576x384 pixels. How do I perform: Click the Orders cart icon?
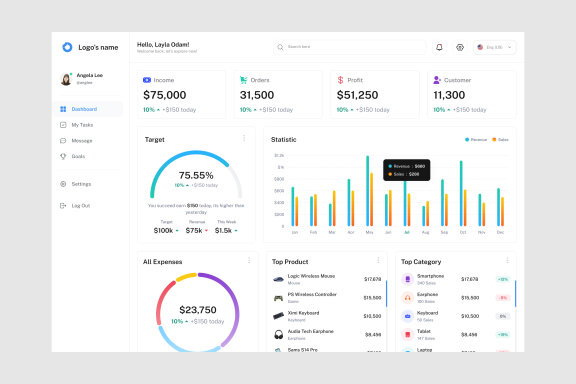[243, 80]
